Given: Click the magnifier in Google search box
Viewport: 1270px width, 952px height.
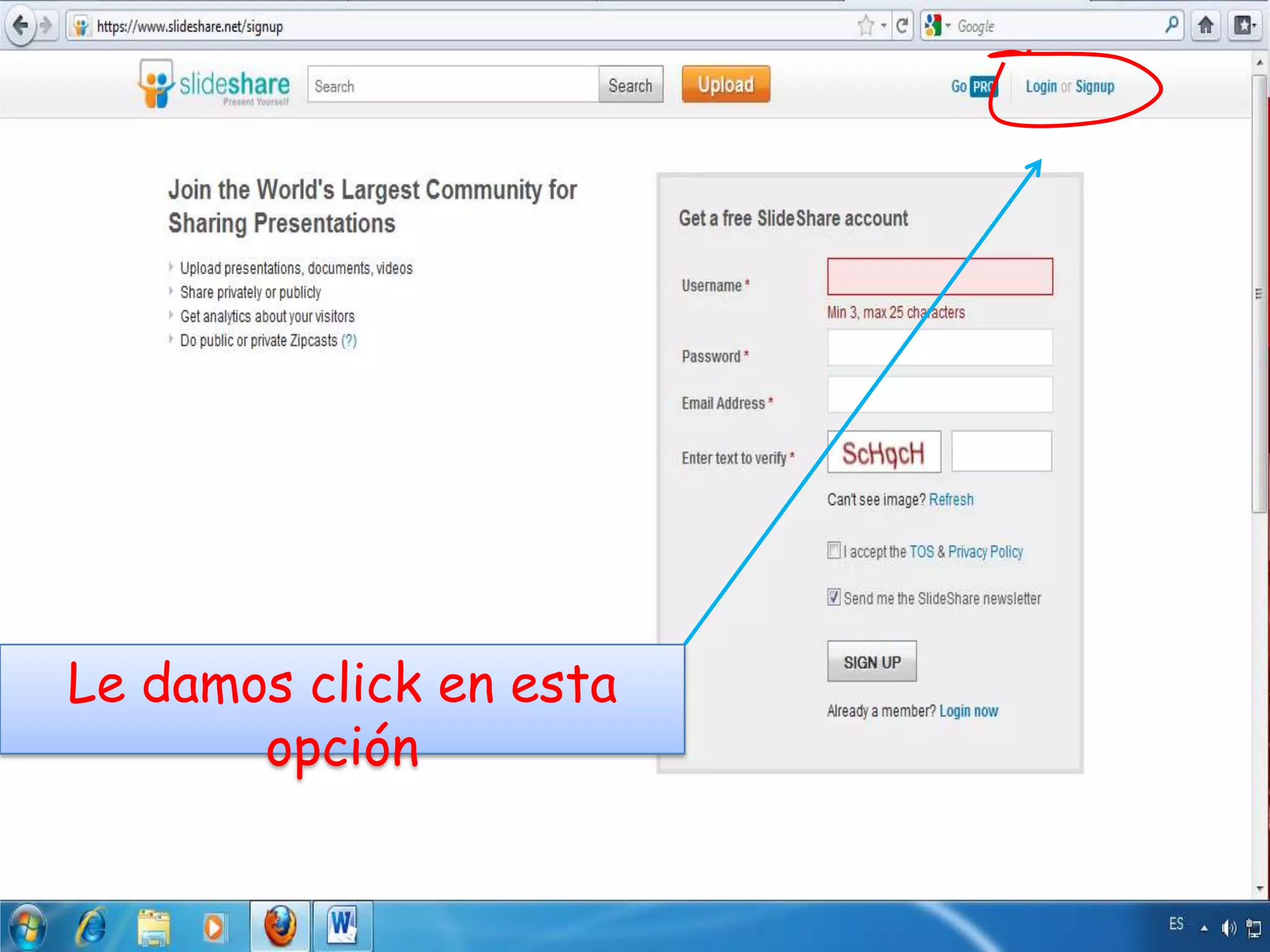Looking at the screenshot, I should [1171, 25].
